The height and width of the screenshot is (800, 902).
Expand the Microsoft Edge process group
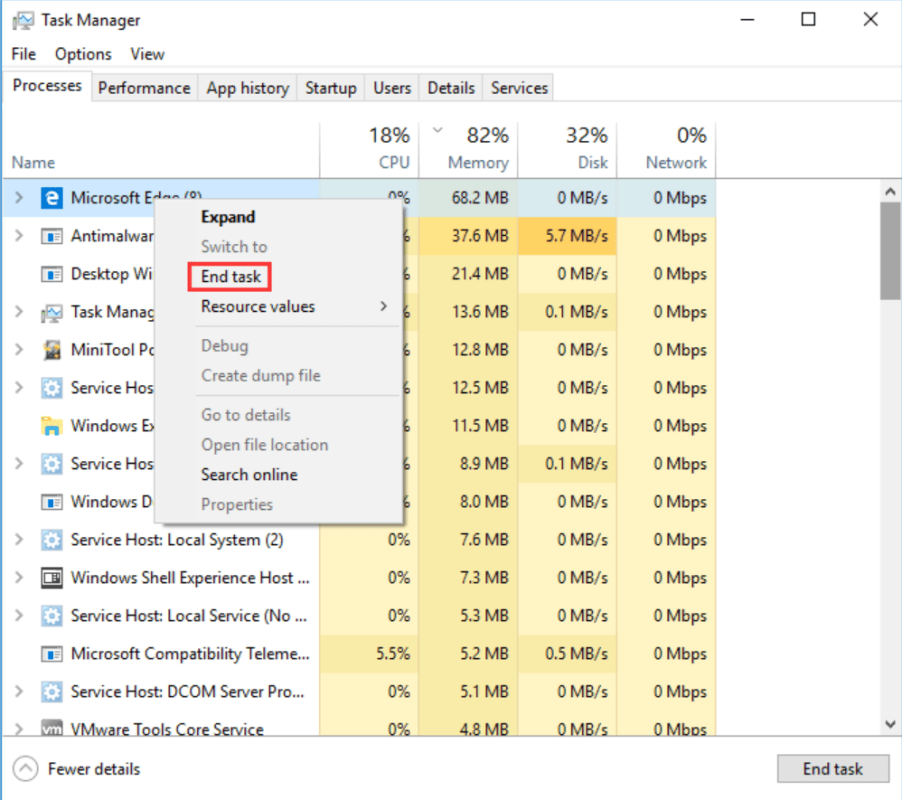click(x=19, y=198)
